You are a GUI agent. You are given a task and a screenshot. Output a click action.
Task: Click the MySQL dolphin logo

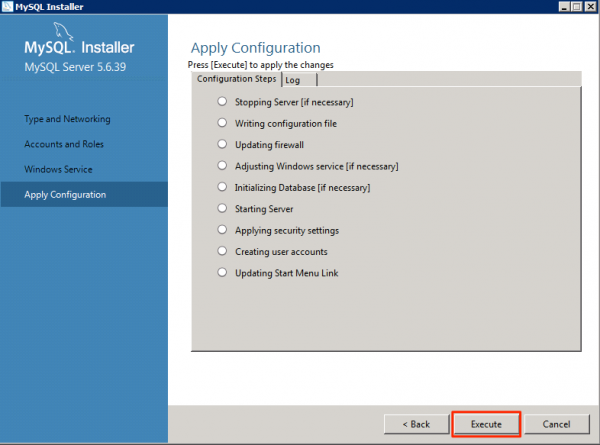point(62,31)
